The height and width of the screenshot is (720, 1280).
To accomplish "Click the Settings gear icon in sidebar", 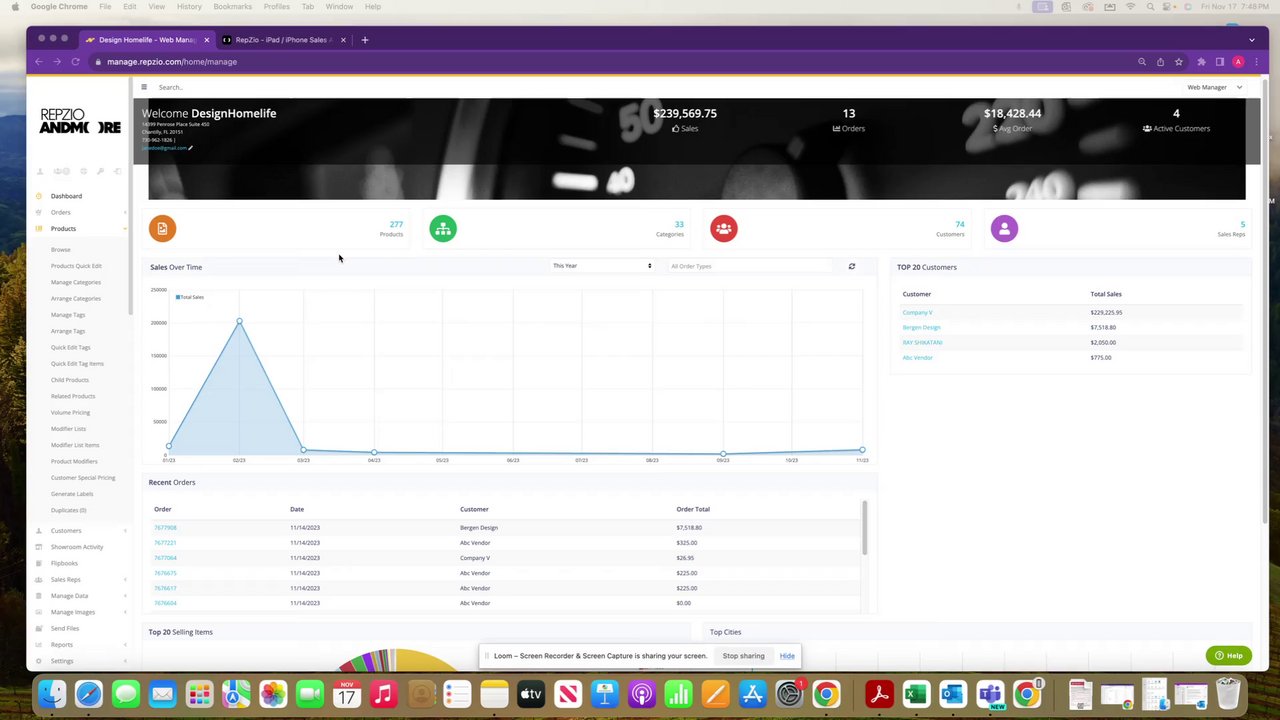I will tap(39, 661).
